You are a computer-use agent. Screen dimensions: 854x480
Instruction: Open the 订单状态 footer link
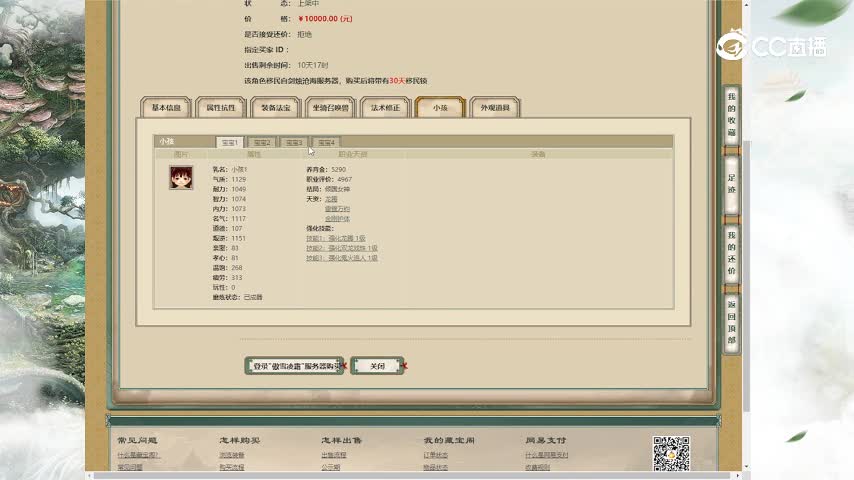coord(436,455)
